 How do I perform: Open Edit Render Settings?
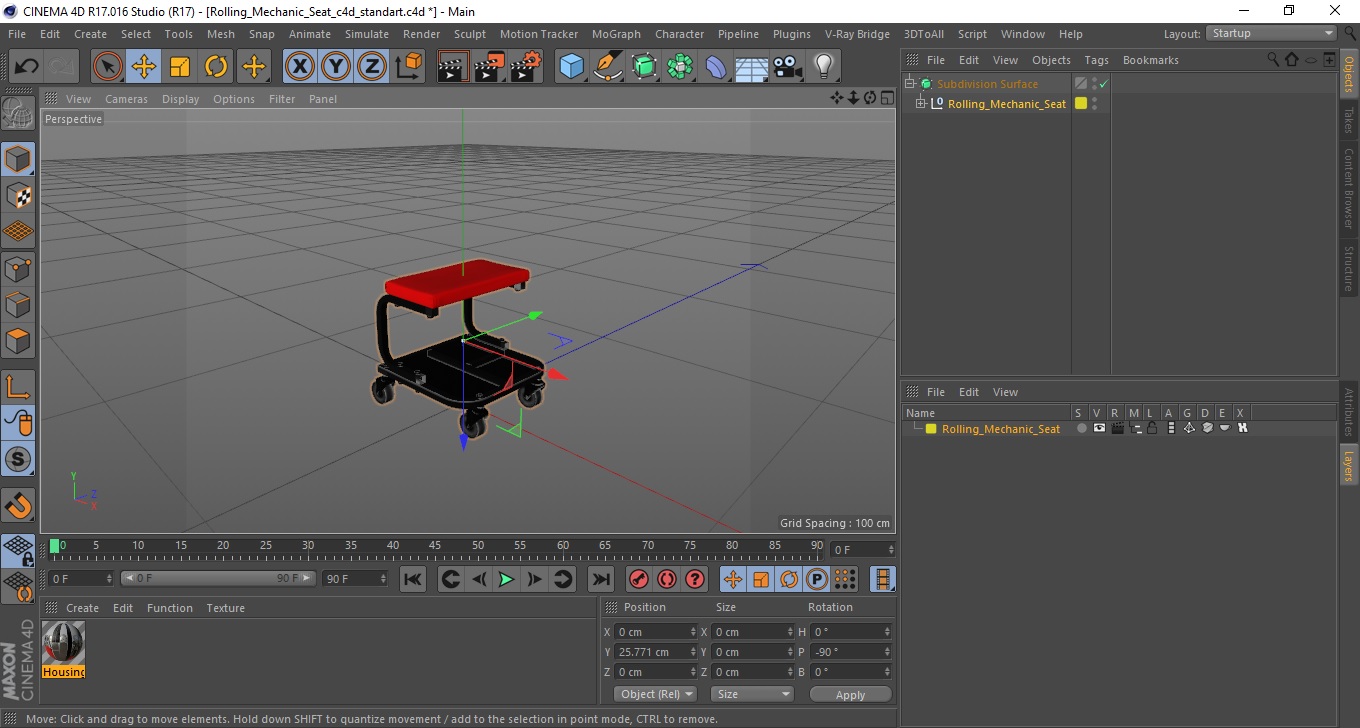[x=526, y=67]
